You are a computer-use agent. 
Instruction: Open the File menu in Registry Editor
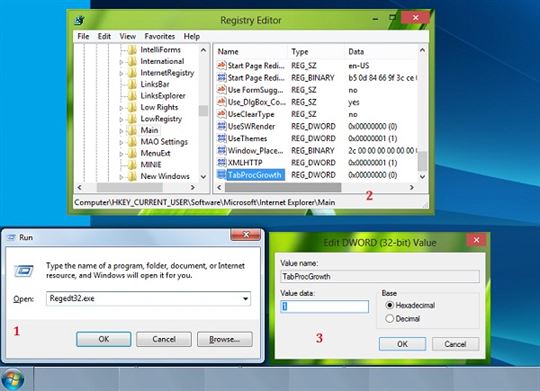click(83, 37)
